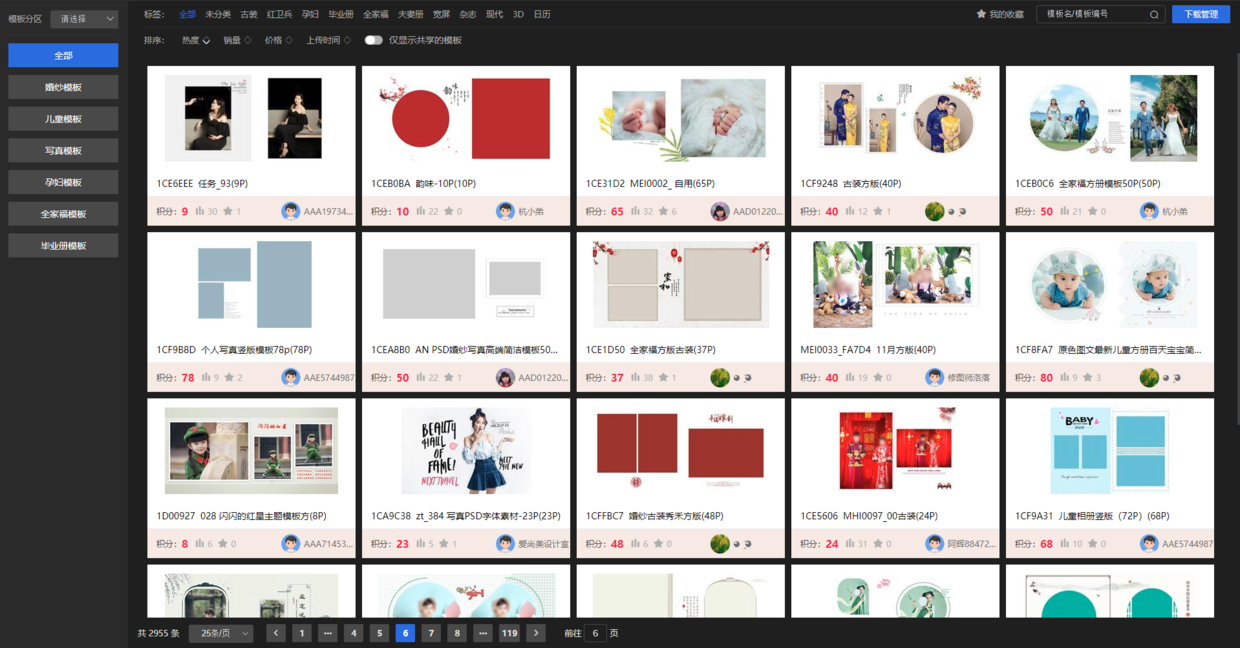The image size is (1240, 648).
Task: Click favorite star on 全家福方版古装(37P) card
Action: pyautogui.click(x=662, y=378)
